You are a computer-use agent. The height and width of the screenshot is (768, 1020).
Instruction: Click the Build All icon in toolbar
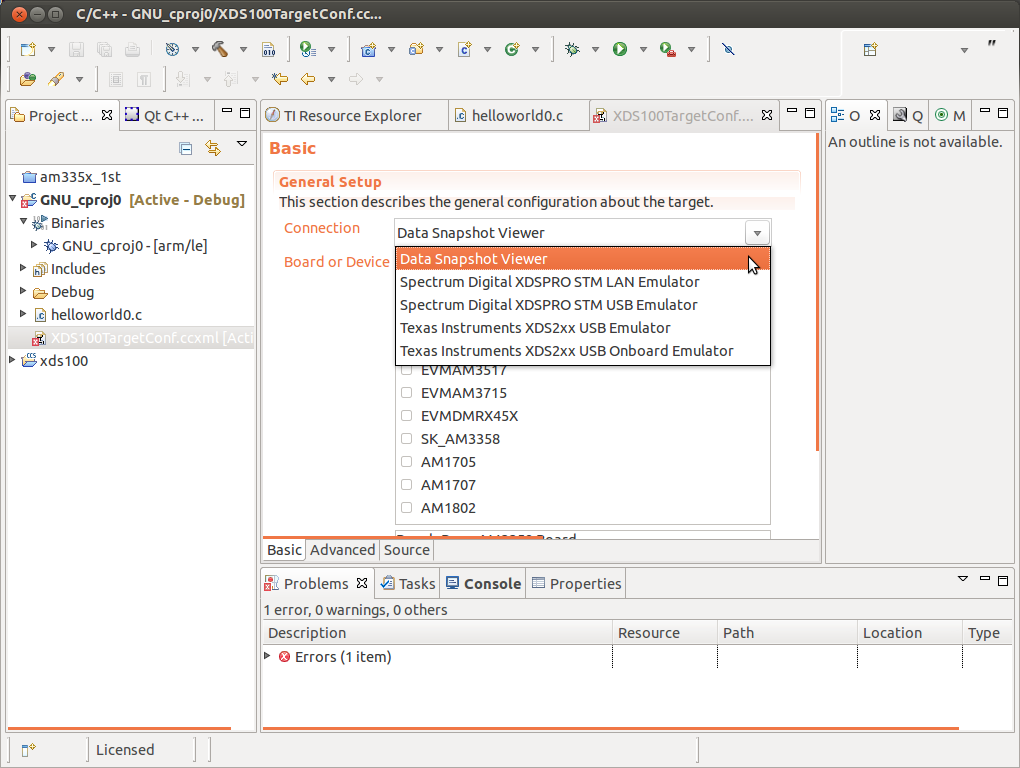[172, 49]
